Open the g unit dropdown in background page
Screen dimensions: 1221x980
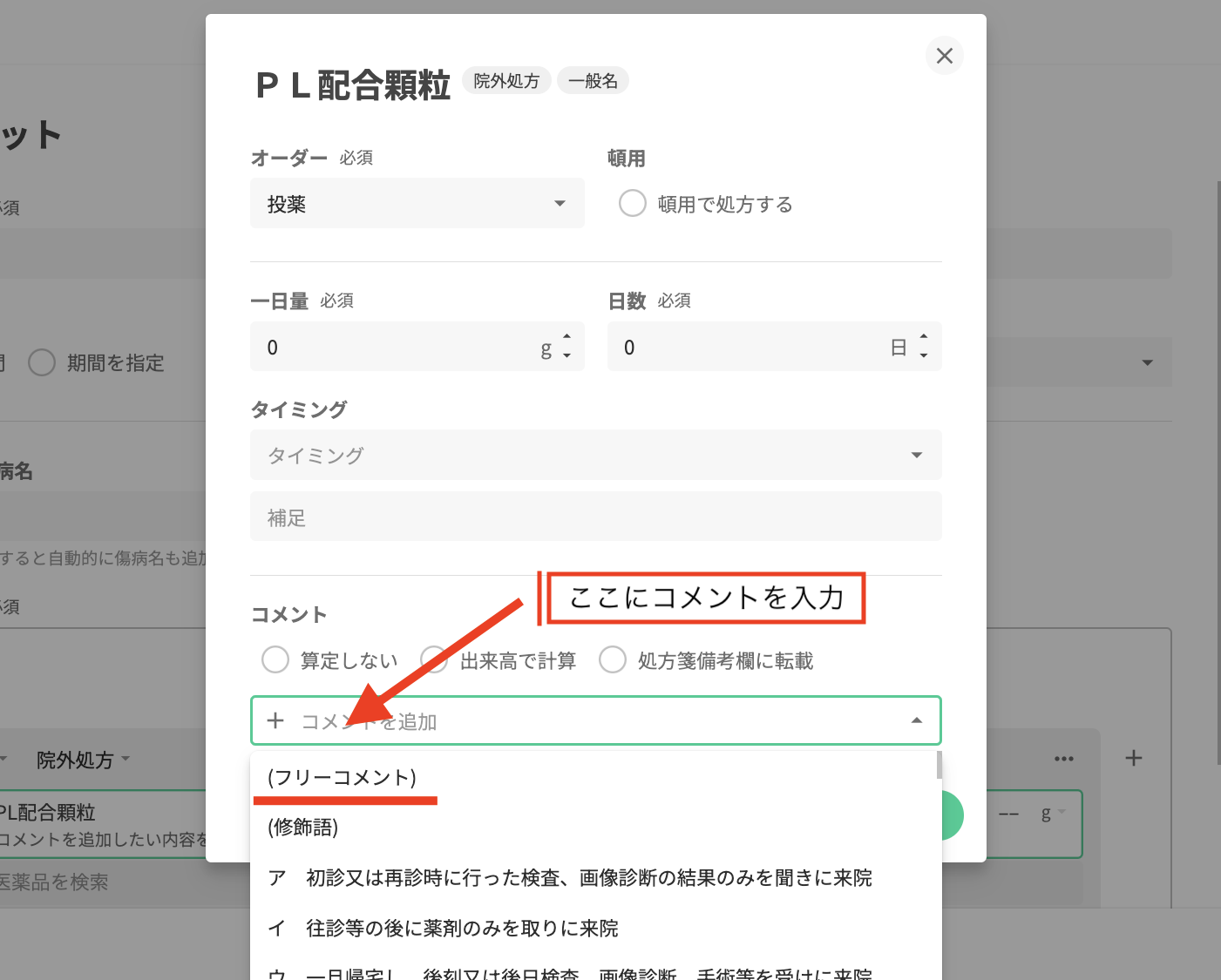point(1053,813)
